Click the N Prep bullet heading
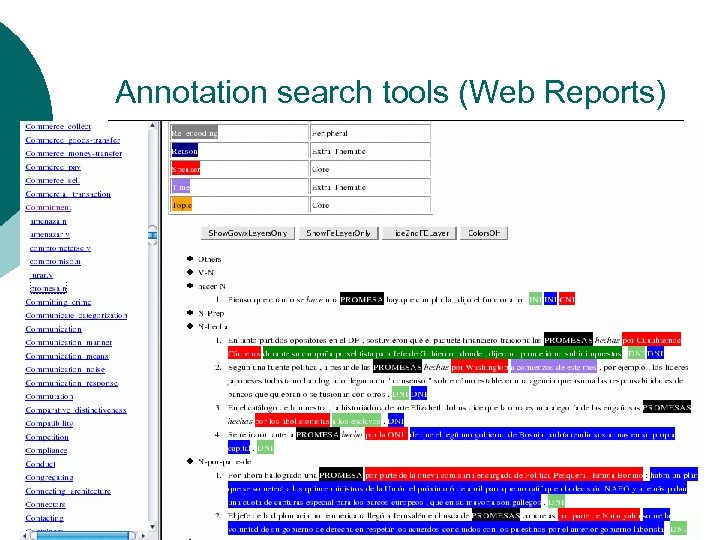This screenshot has width=720, height=540. [211, 313]
